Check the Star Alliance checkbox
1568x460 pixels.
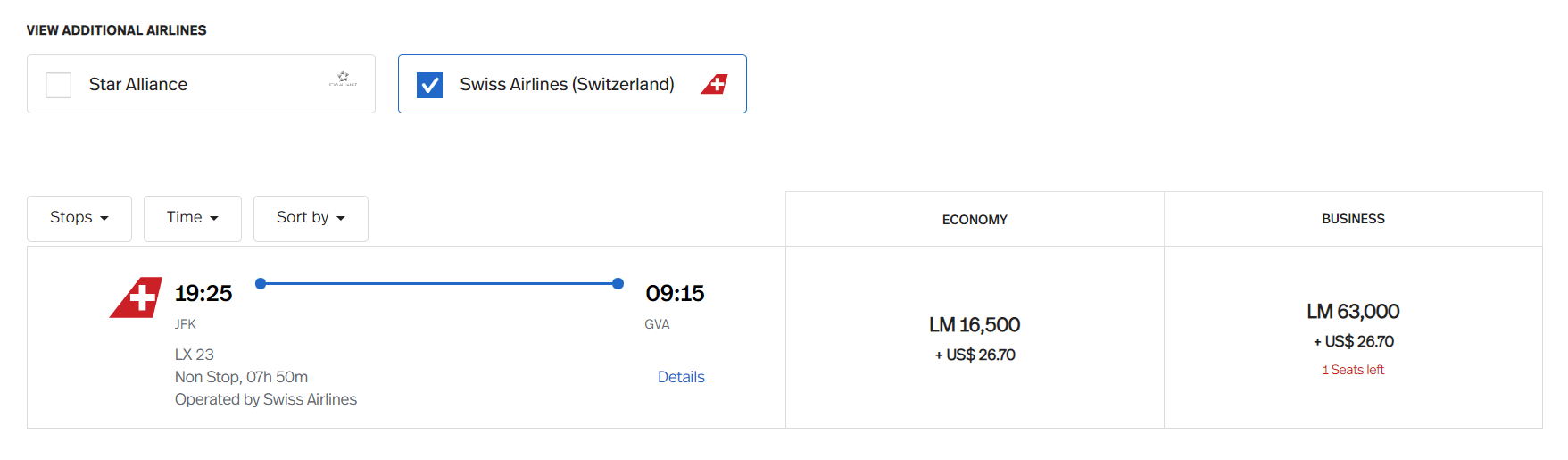click(59, 85)
